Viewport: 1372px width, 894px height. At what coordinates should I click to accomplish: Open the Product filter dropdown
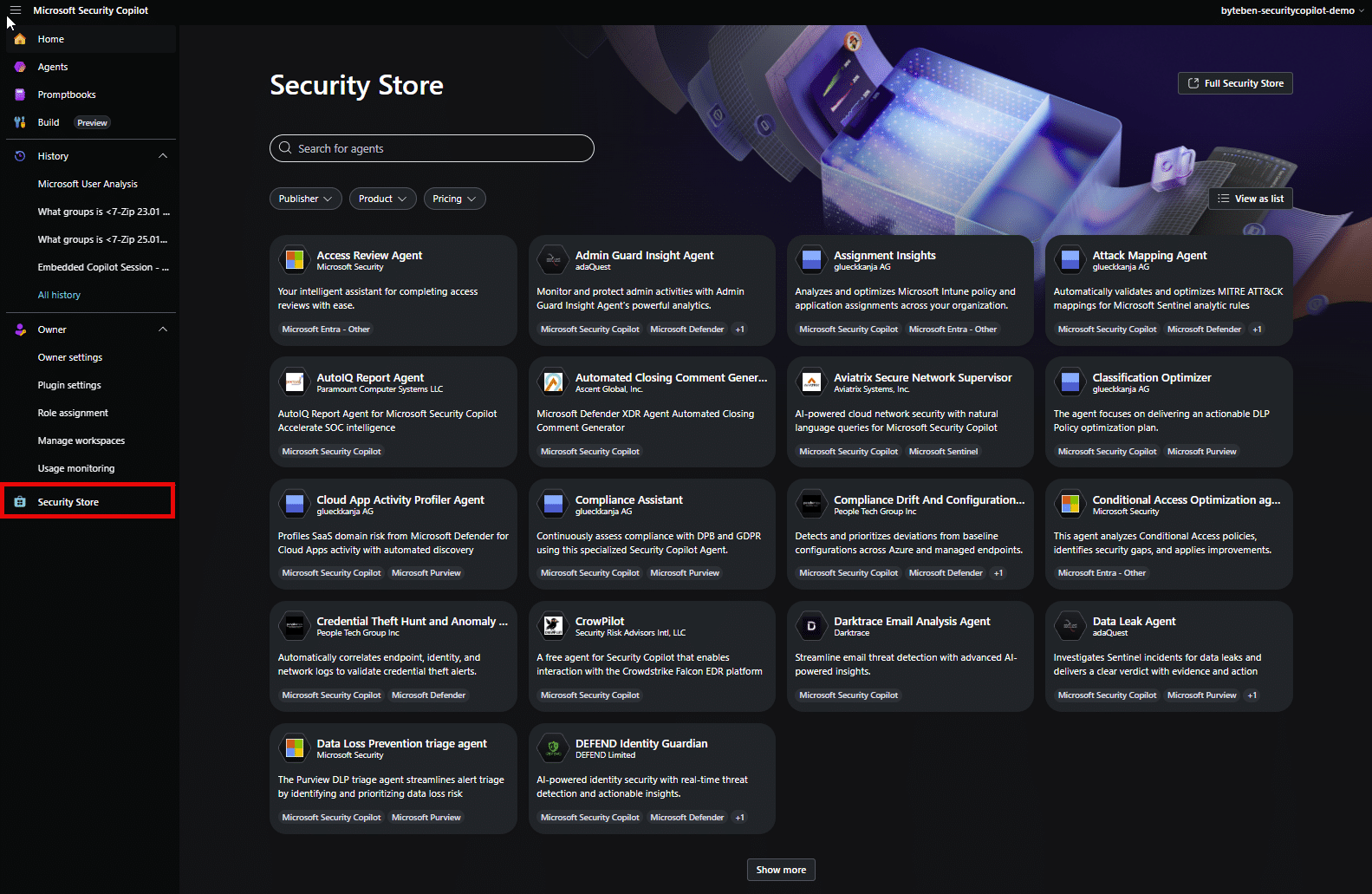[x=382, y=199]
